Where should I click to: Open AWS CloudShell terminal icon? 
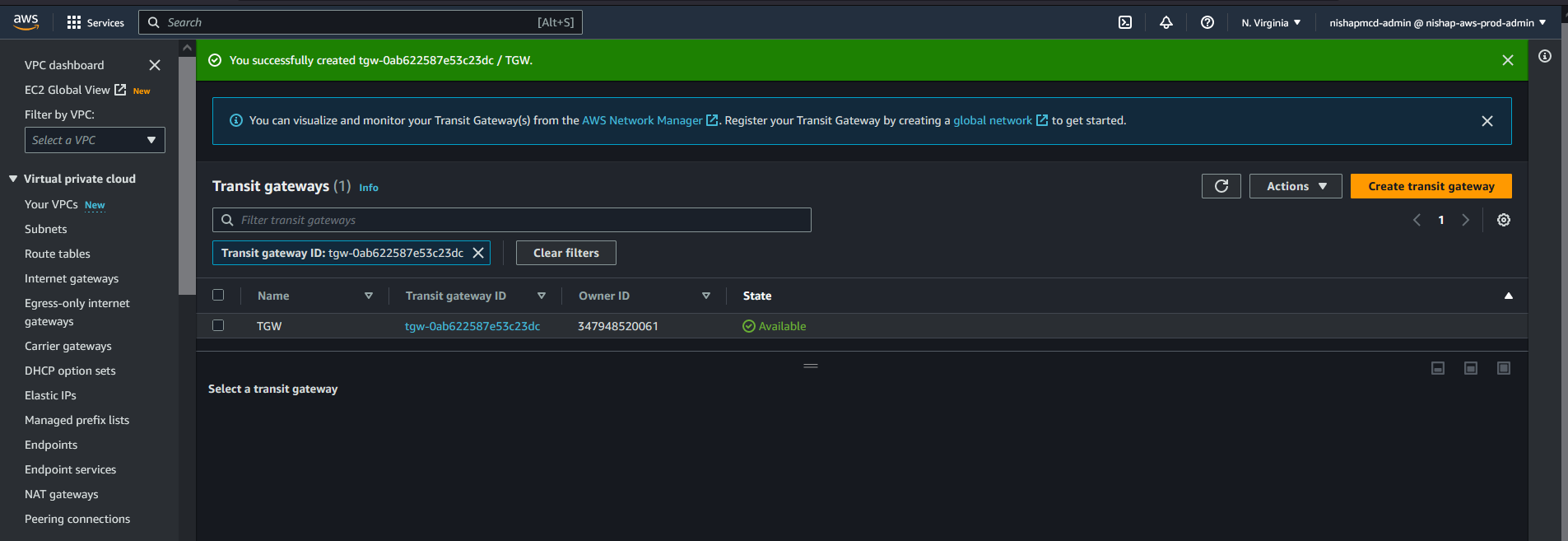coord(1124,22)
